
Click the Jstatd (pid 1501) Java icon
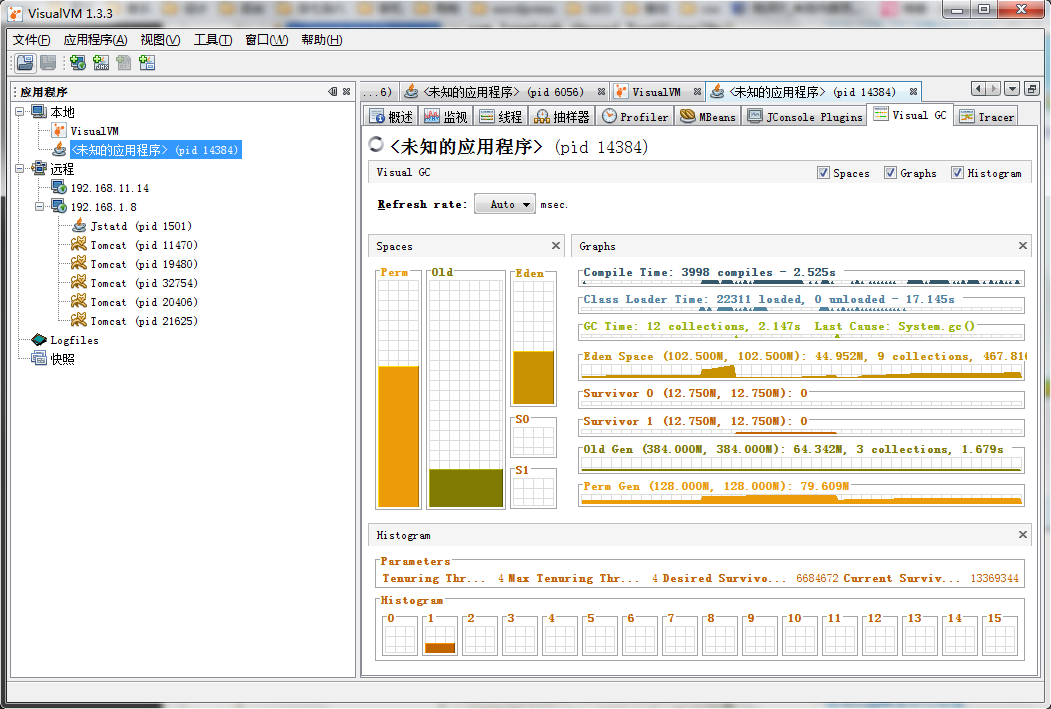coord(79,226)
